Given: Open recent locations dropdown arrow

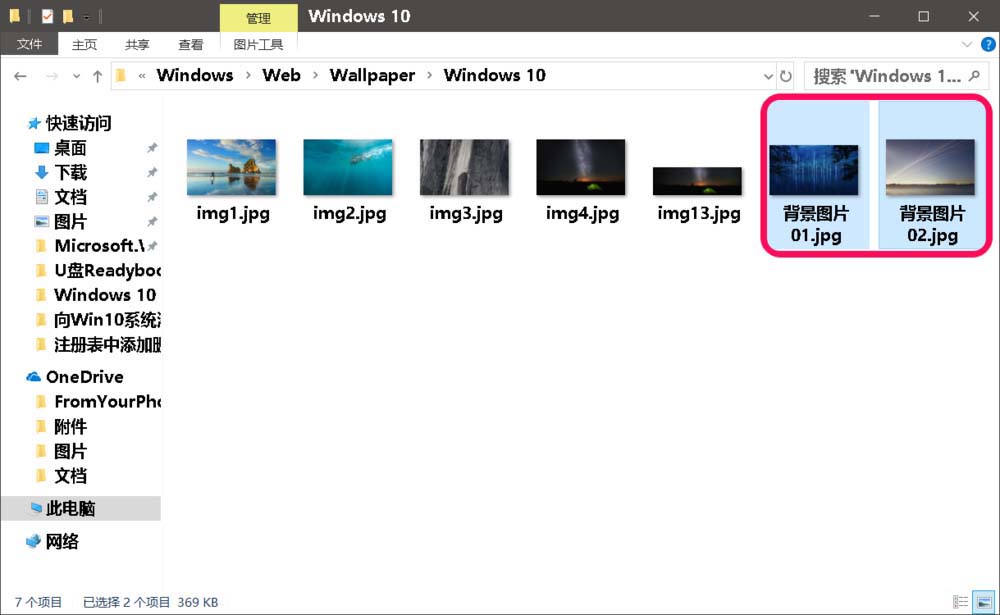Looking at the screenshot, I should point(77,76).
